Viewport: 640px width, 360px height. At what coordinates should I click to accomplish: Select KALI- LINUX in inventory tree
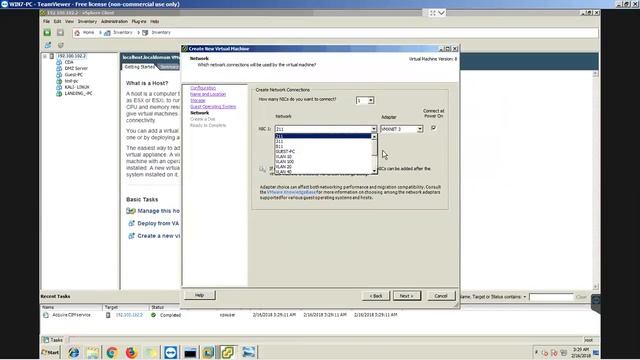[x=77, y=87]
